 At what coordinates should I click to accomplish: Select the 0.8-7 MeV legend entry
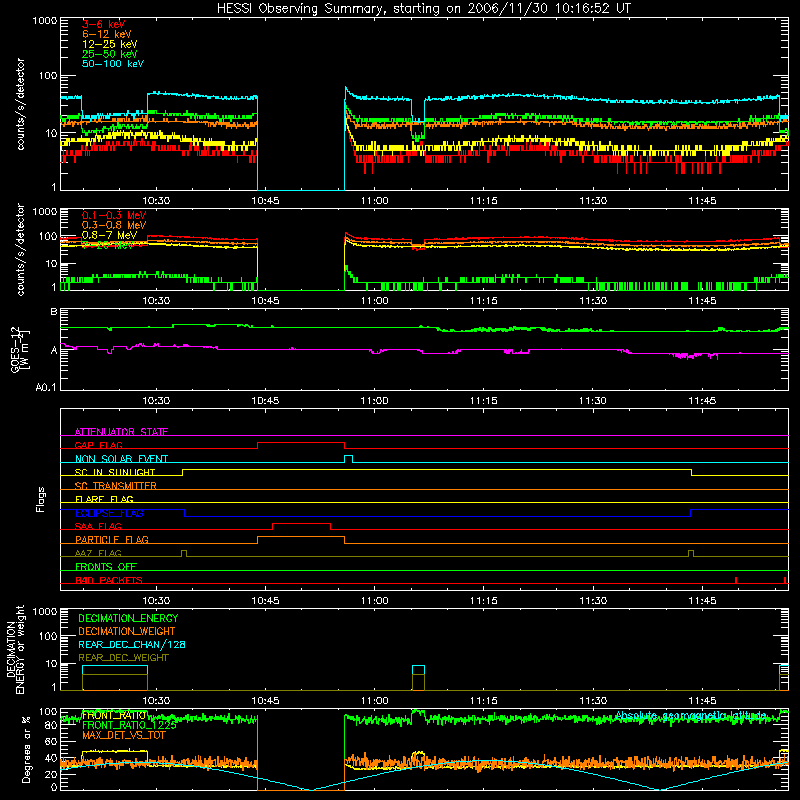[x=110, y=235]
